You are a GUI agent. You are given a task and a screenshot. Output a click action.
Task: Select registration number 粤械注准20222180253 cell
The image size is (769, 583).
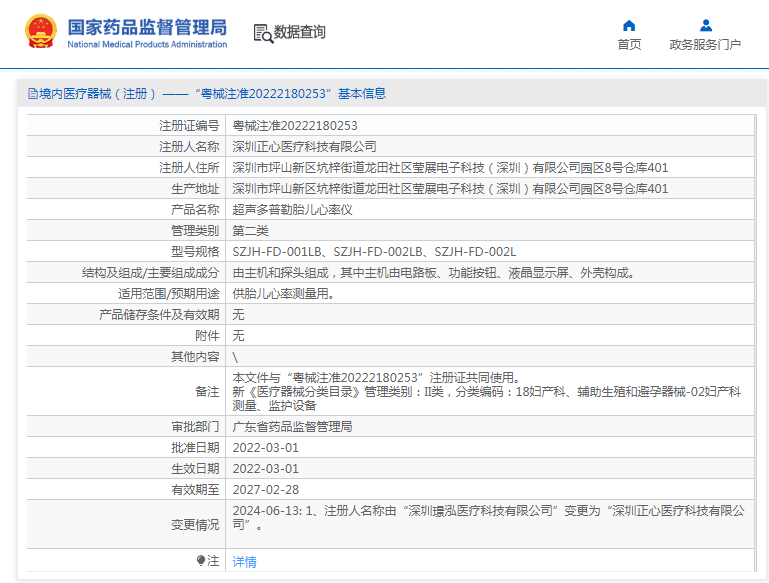295,126
